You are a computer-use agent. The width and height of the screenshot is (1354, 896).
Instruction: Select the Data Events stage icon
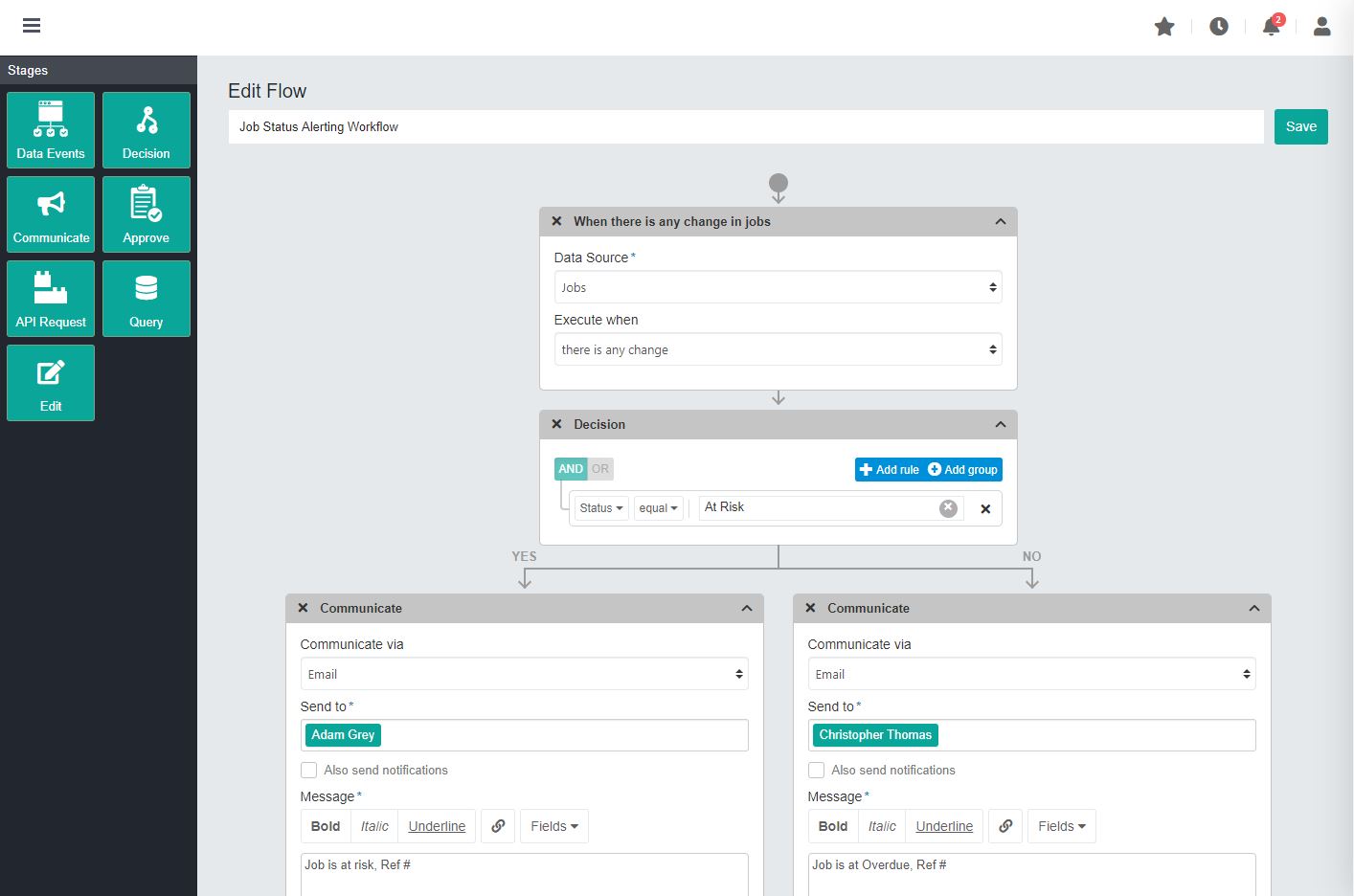click(50, 129)
